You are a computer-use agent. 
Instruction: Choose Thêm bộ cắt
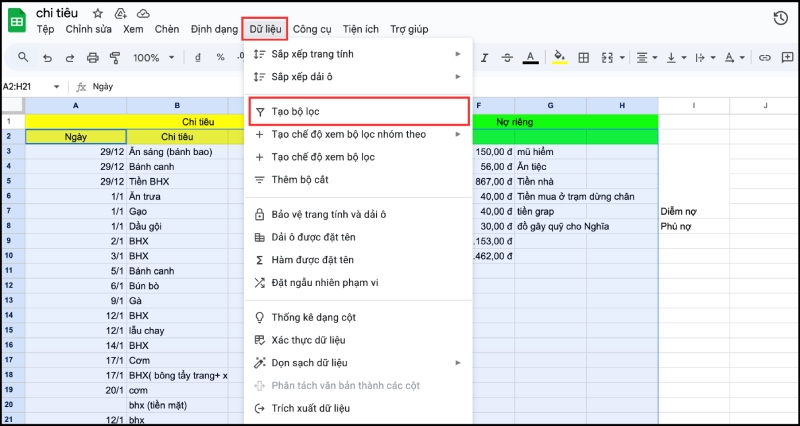[x=358, y=180]
